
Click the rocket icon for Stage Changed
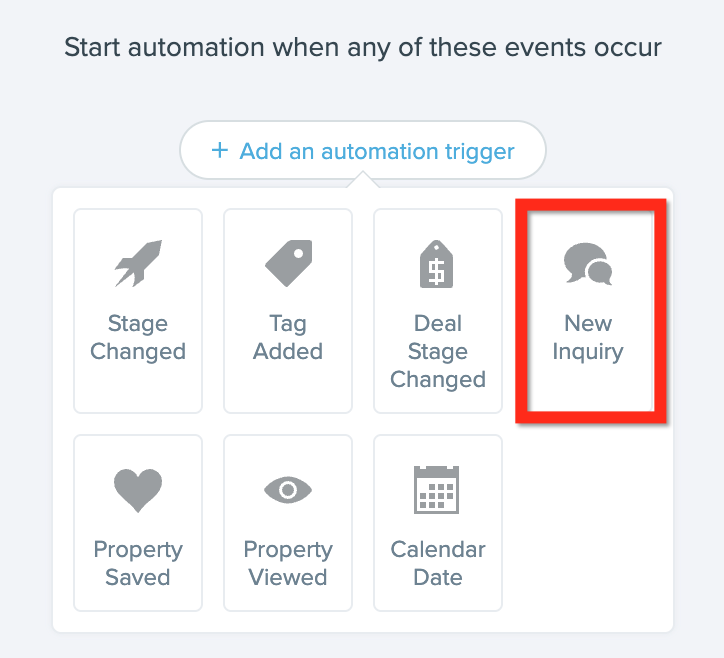point(138,263)
